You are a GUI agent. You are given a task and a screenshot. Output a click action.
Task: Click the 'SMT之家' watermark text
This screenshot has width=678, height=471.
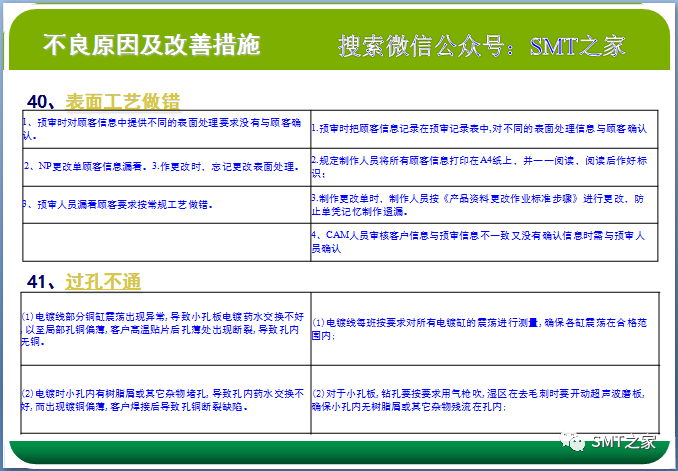619,439
